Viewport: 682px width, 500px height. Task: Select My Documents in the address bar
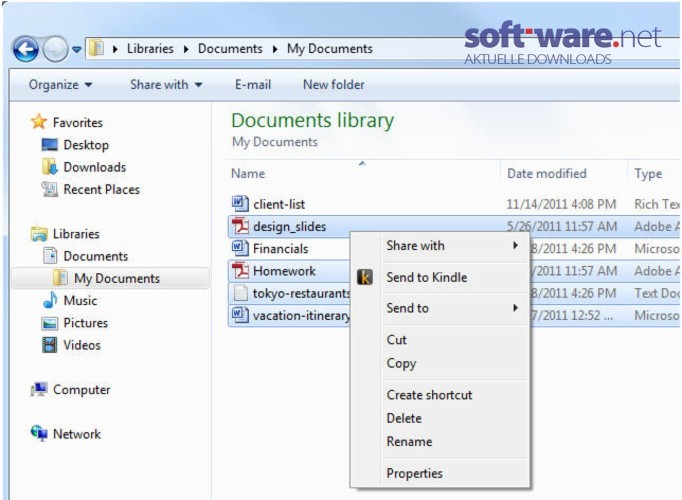[330, 49]
